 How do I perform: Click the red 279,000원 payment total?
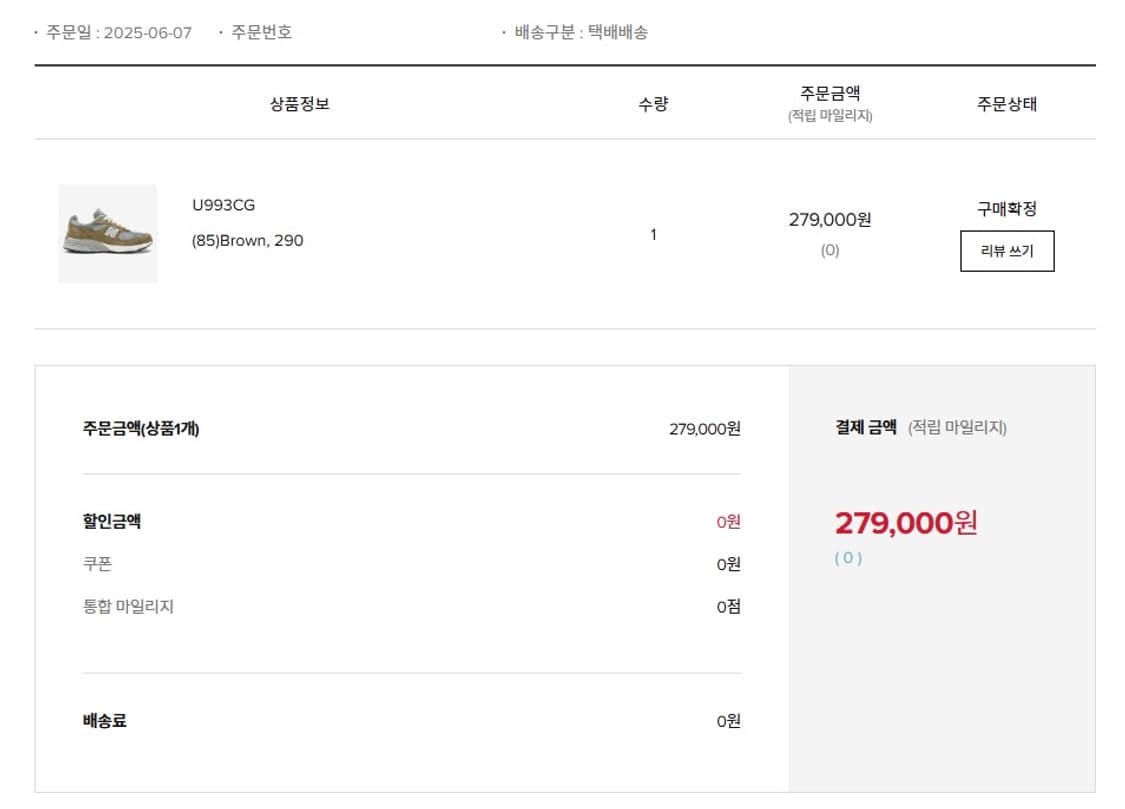point(904,522)
